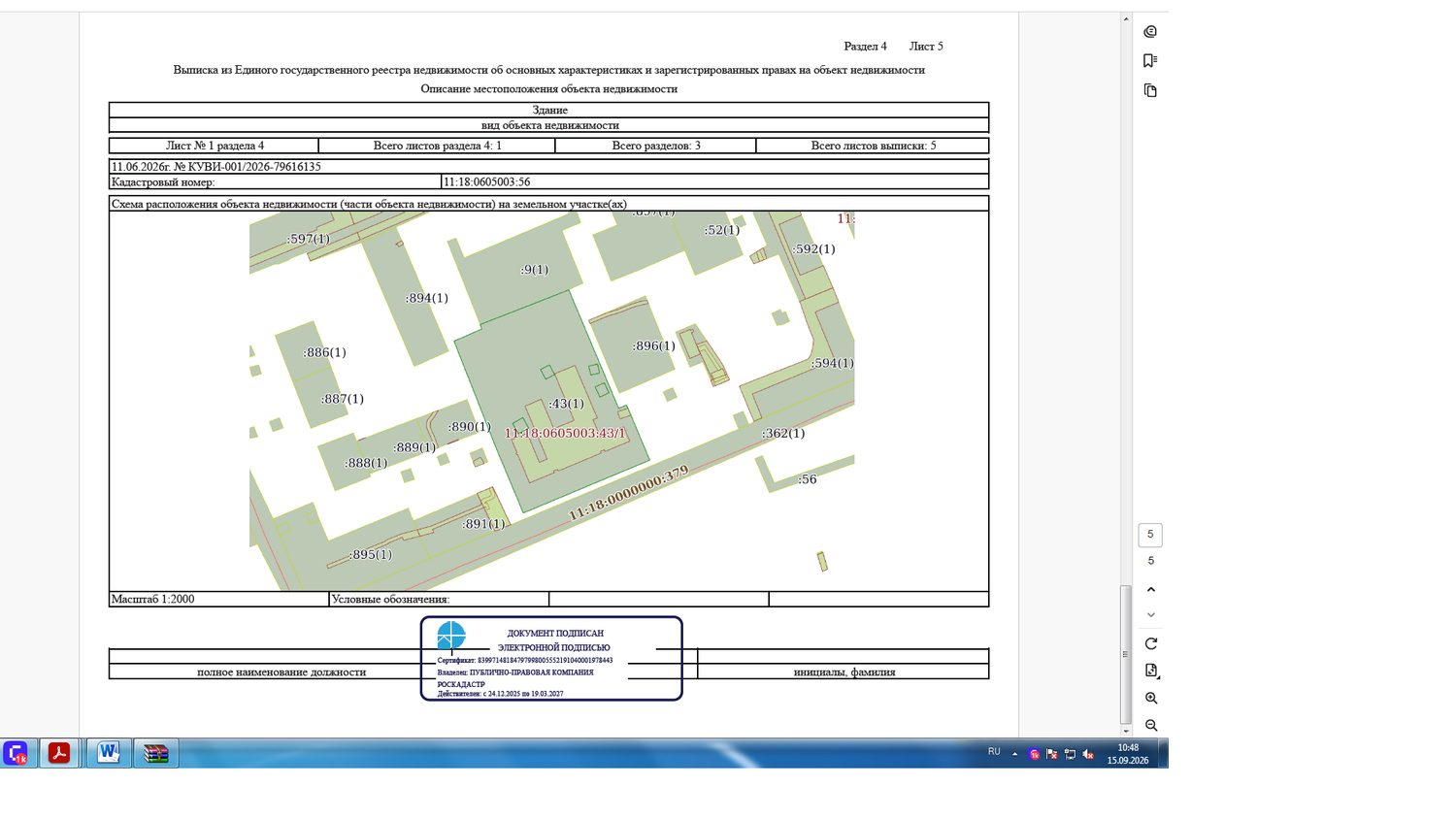The width and height of the screenshot is (1456, 819).
Task: Click the scrollbar down arrow
Action: 1126,731
